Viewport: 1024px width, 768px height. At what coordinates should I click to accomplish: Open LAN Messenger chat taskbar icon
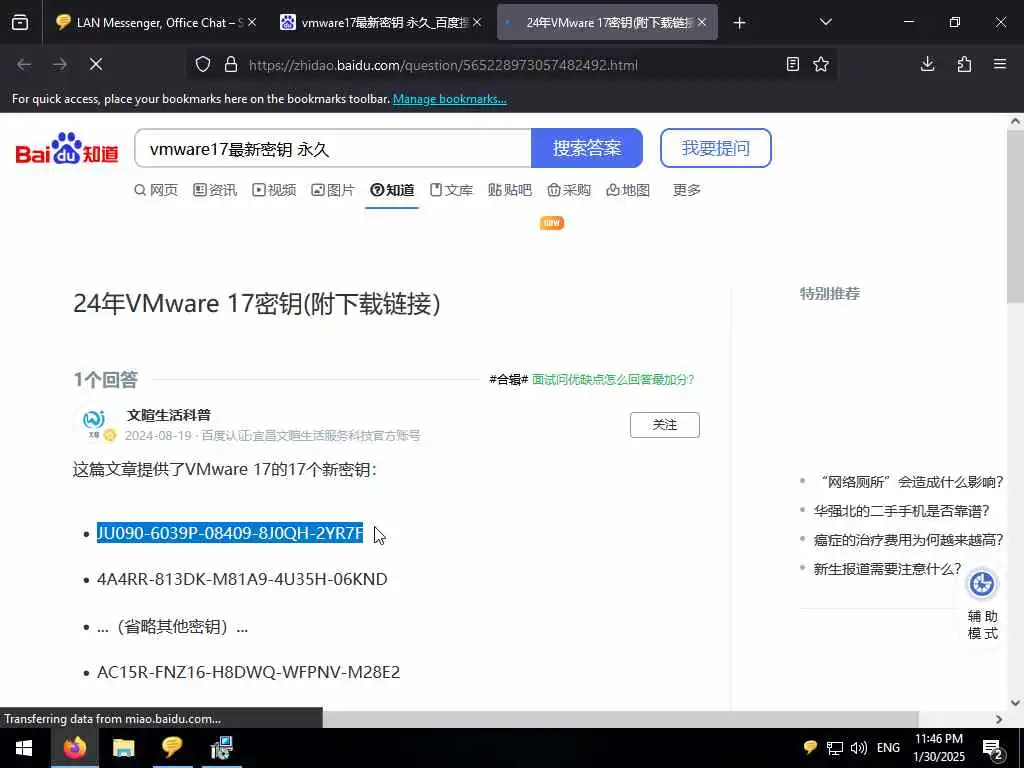(172, 748)
